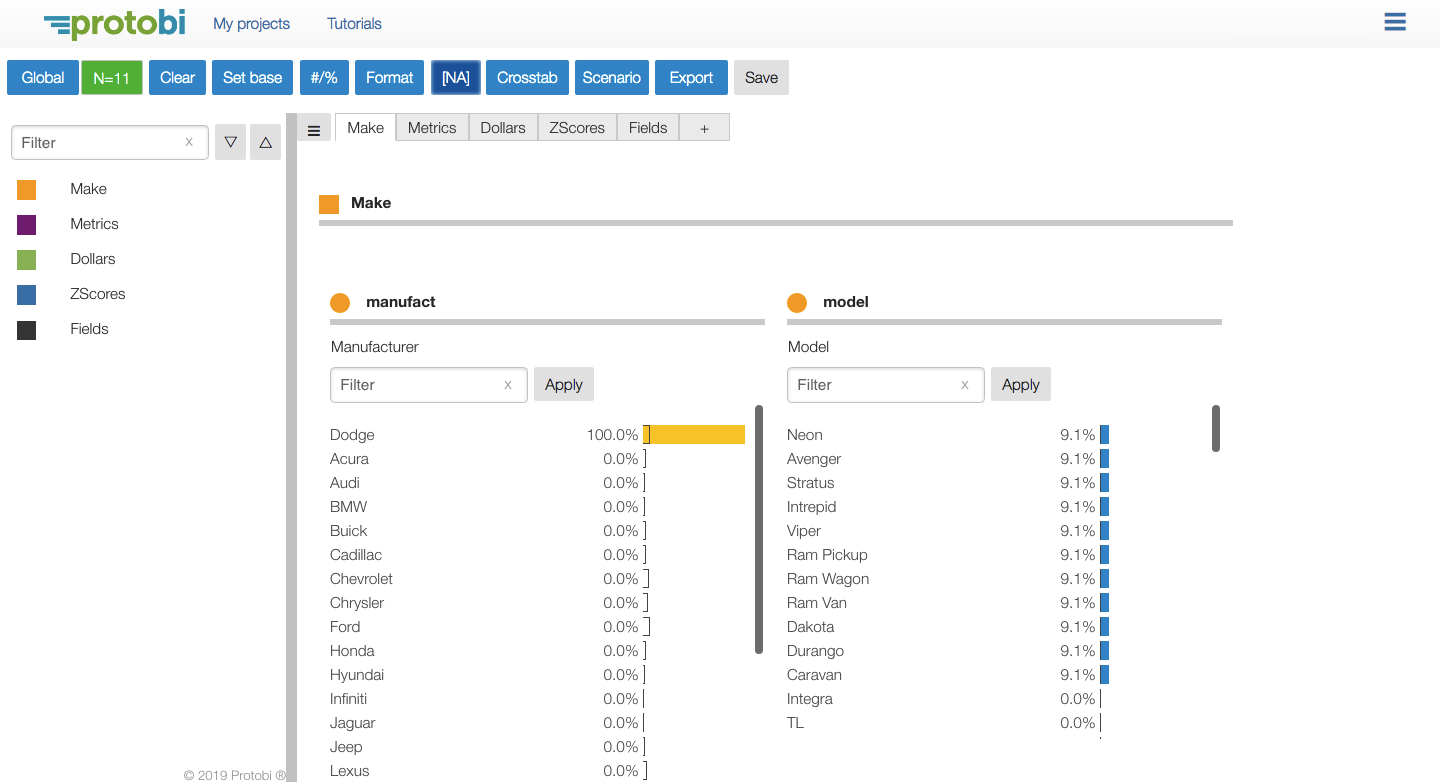
Task: Click Apply under Manufacturer
Action: 563,384
